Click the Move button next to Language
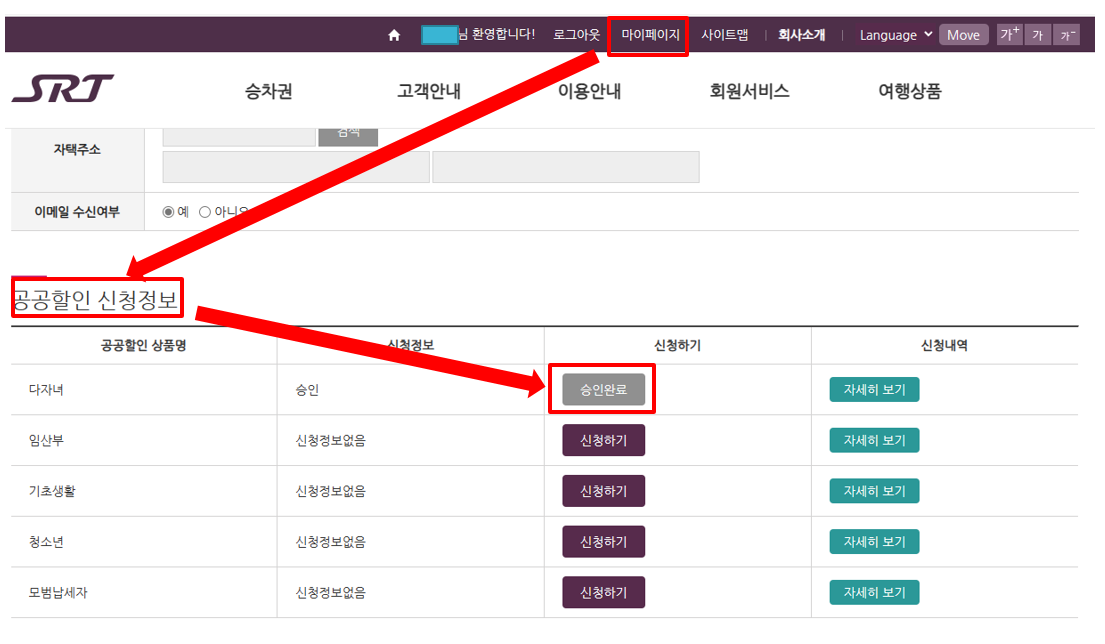The width and height of the screenshot is (1105, 644). point(962,34)
